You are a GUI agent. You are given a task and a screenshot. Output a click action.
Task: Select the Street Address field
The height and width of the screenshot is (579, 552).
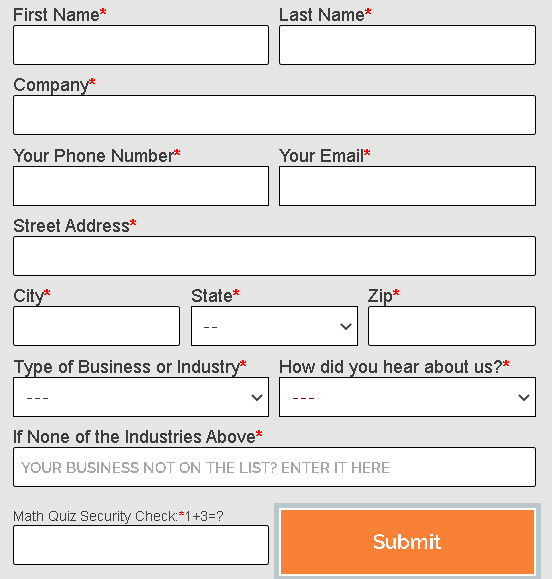[274, 256]
